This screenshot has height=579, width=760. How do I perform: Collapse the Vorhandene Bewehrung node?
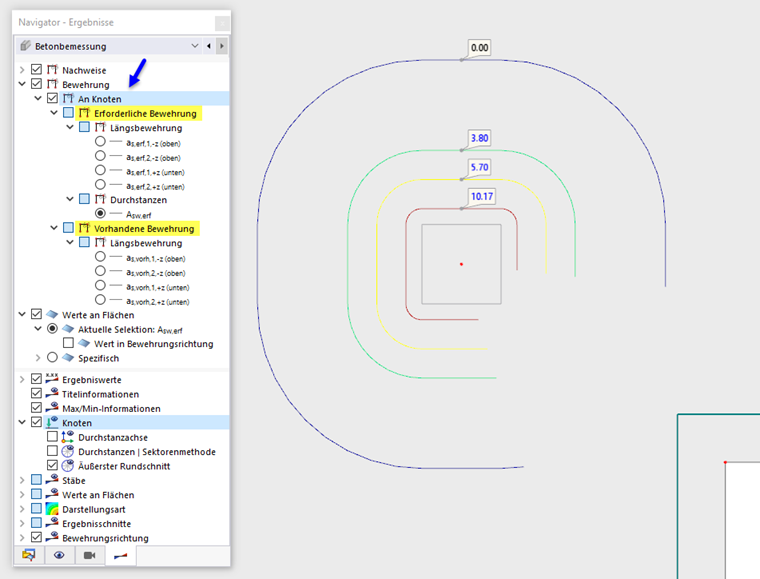point(54,228)
